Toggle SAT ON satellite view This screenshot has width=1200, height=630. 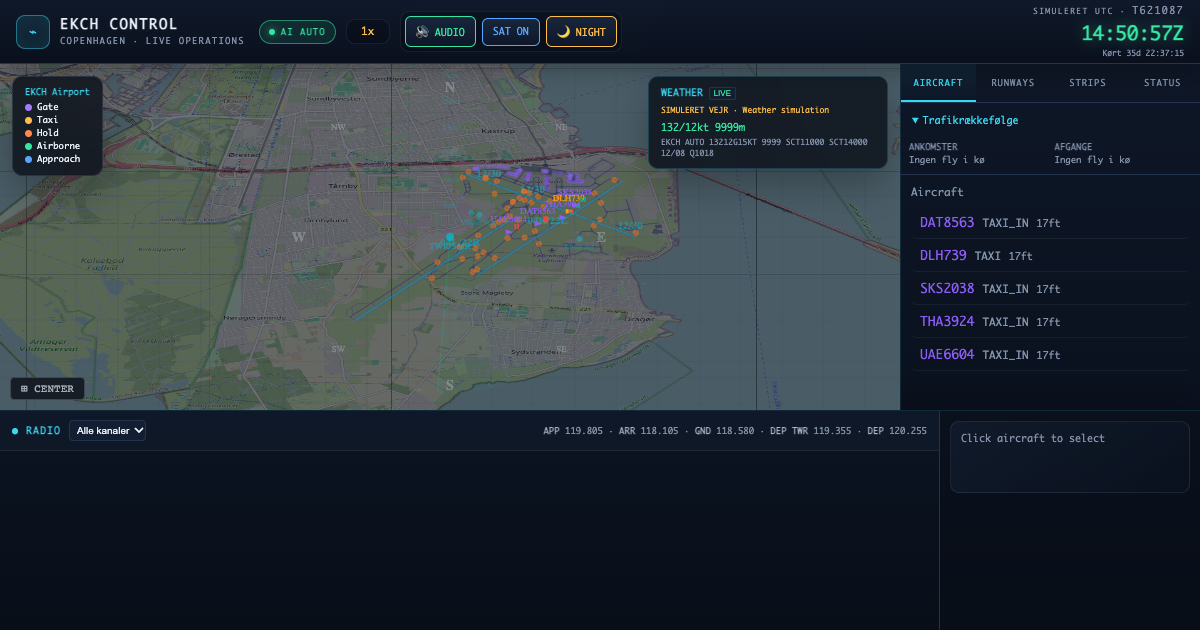point(510,32)
